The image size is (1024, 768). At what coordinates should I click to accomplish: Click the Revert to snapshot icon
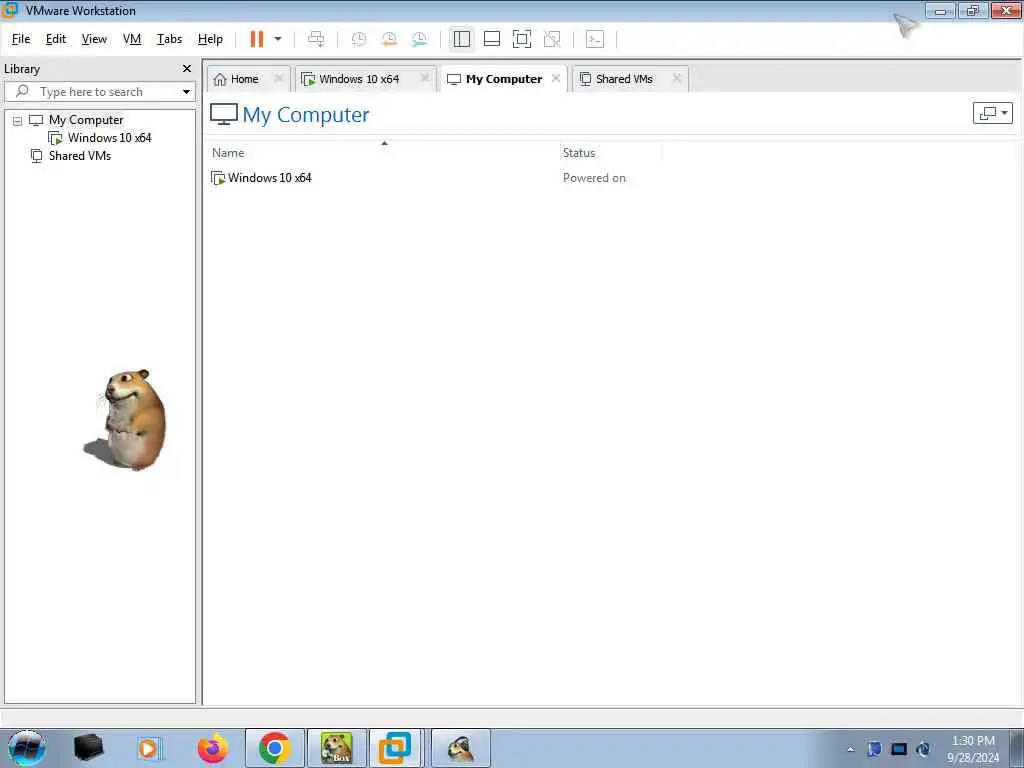click(389, 39)
